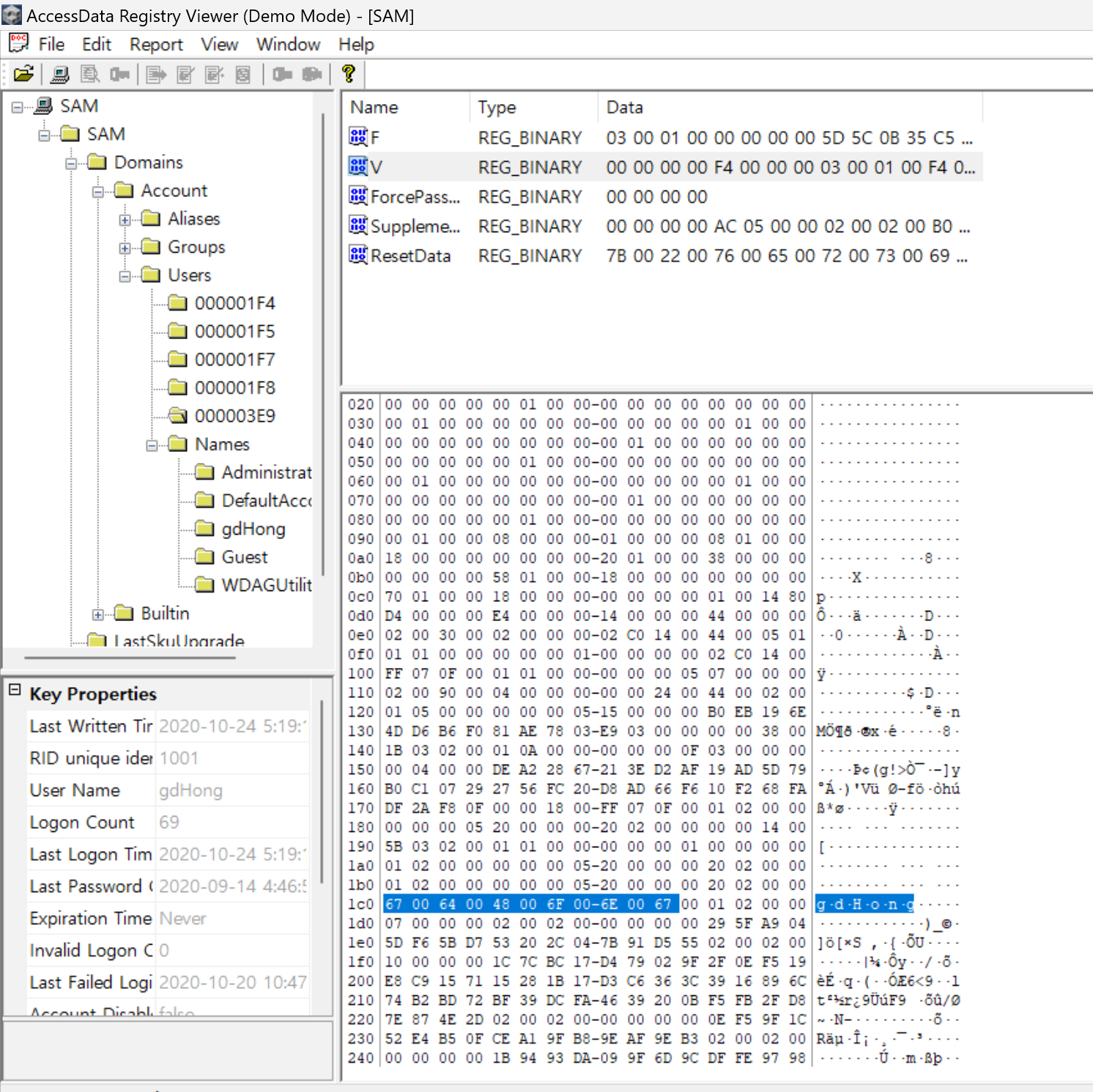This screenshot has width=1093, height=1092.
Task: Click the Builtin folder icon
Action: point(125,613)
